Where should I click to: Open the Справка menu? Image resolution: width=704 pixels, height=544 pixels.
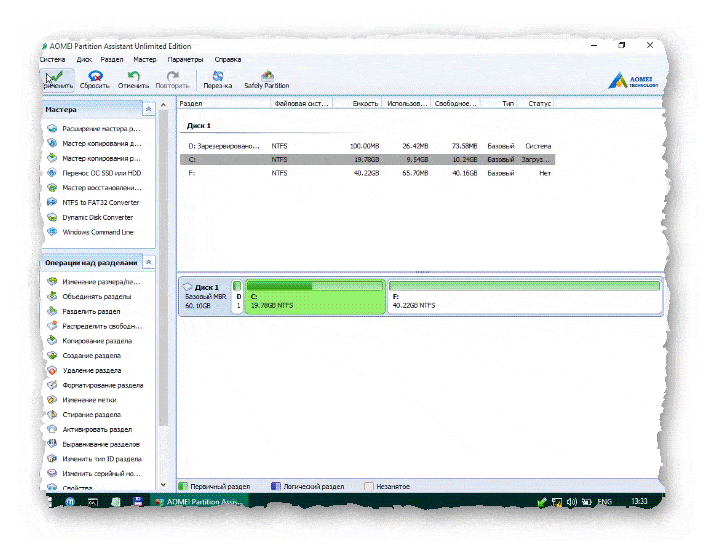[x=228, y=59]
